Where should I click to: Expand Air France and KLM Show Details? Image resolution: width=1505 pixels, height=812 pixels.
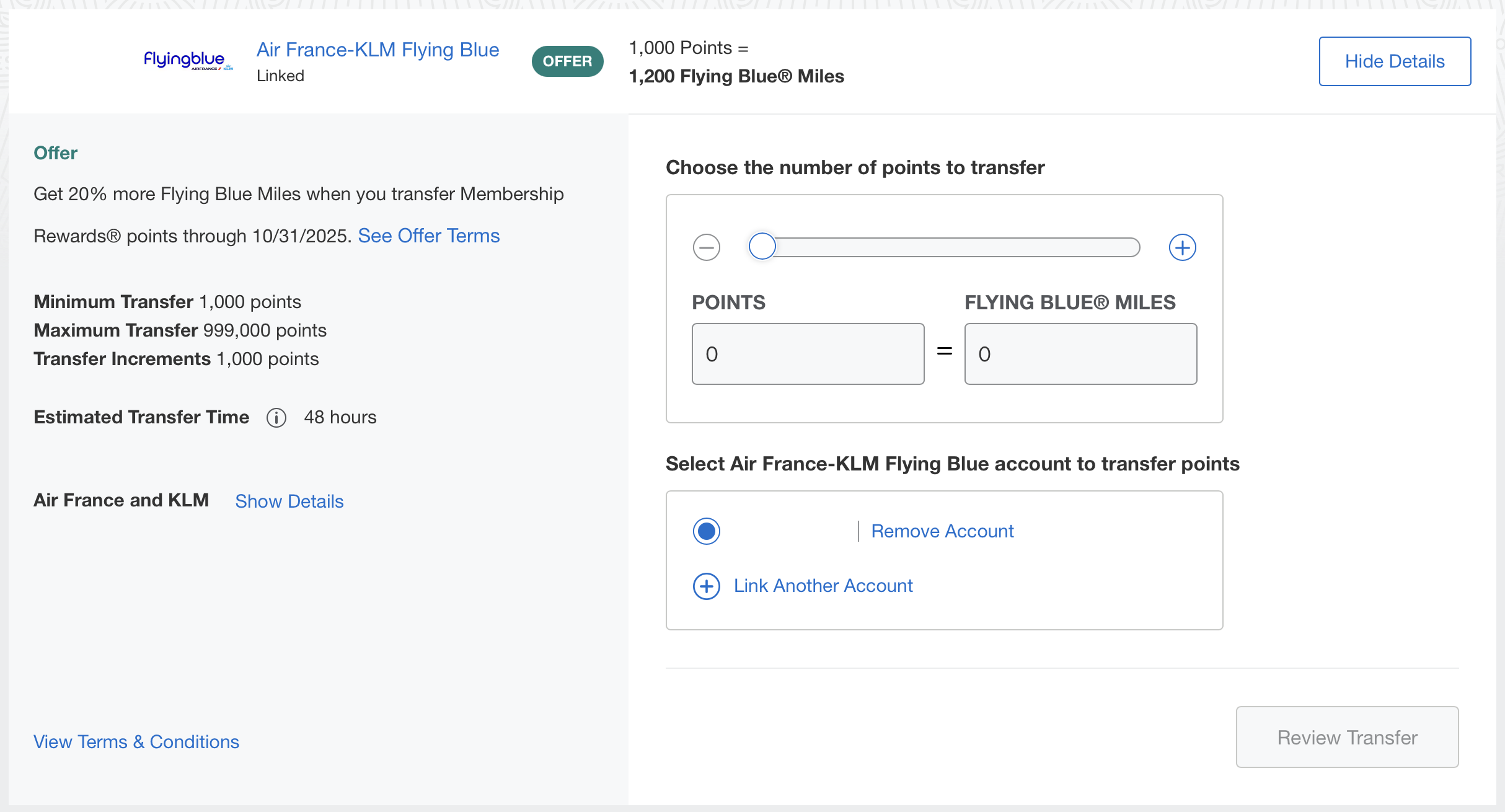[289, 501]
